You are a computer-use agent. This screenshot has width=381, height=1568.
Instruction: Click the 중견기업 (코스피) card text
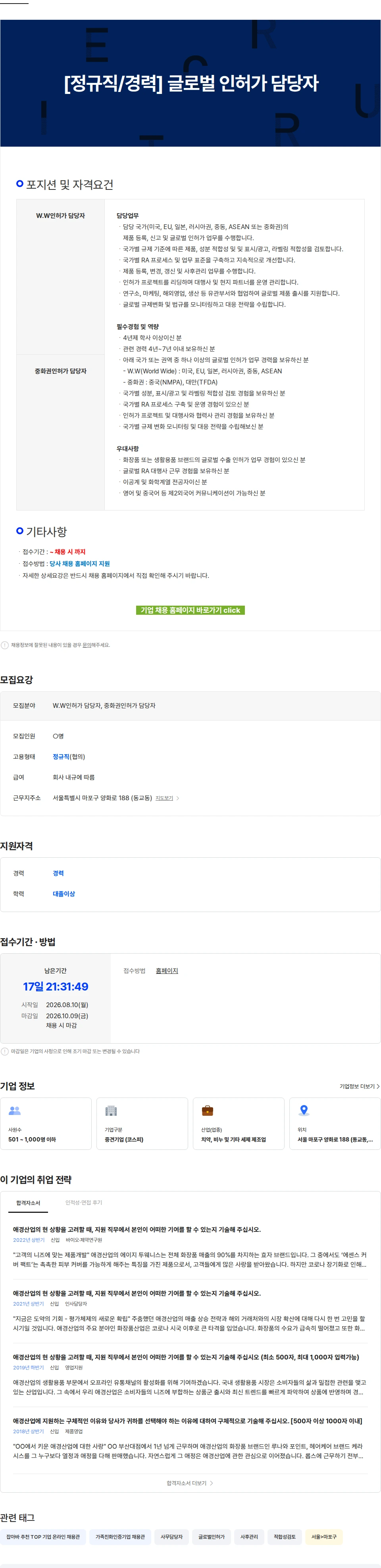[x=124, y=1140]
